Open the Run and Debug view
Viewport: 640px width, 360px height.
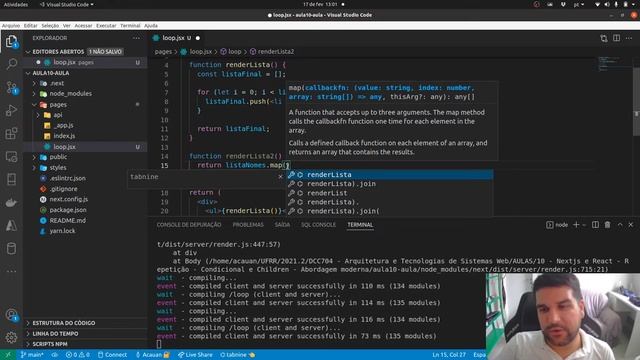click(x=11, y=110)
